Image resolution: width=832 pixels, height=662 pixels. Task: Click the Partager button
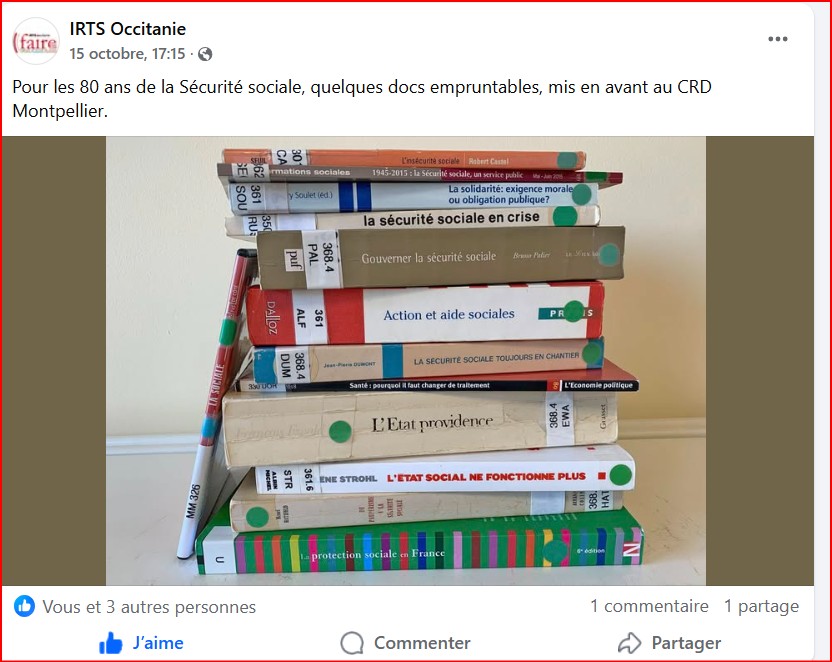pos(670,643)
